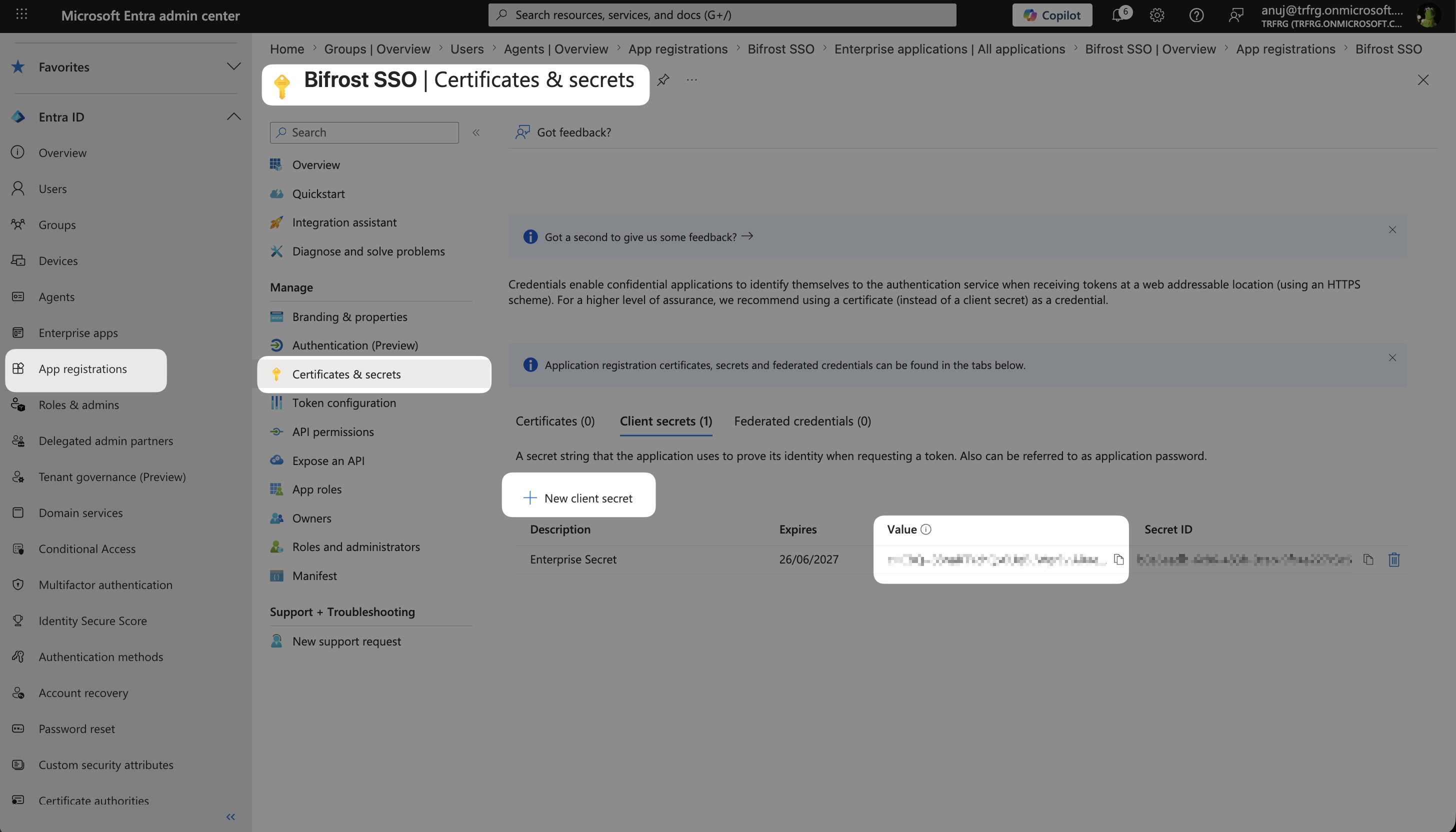Screen dimensions: 1456x832
Task: Open Domain services
Action: click(80, 512)
